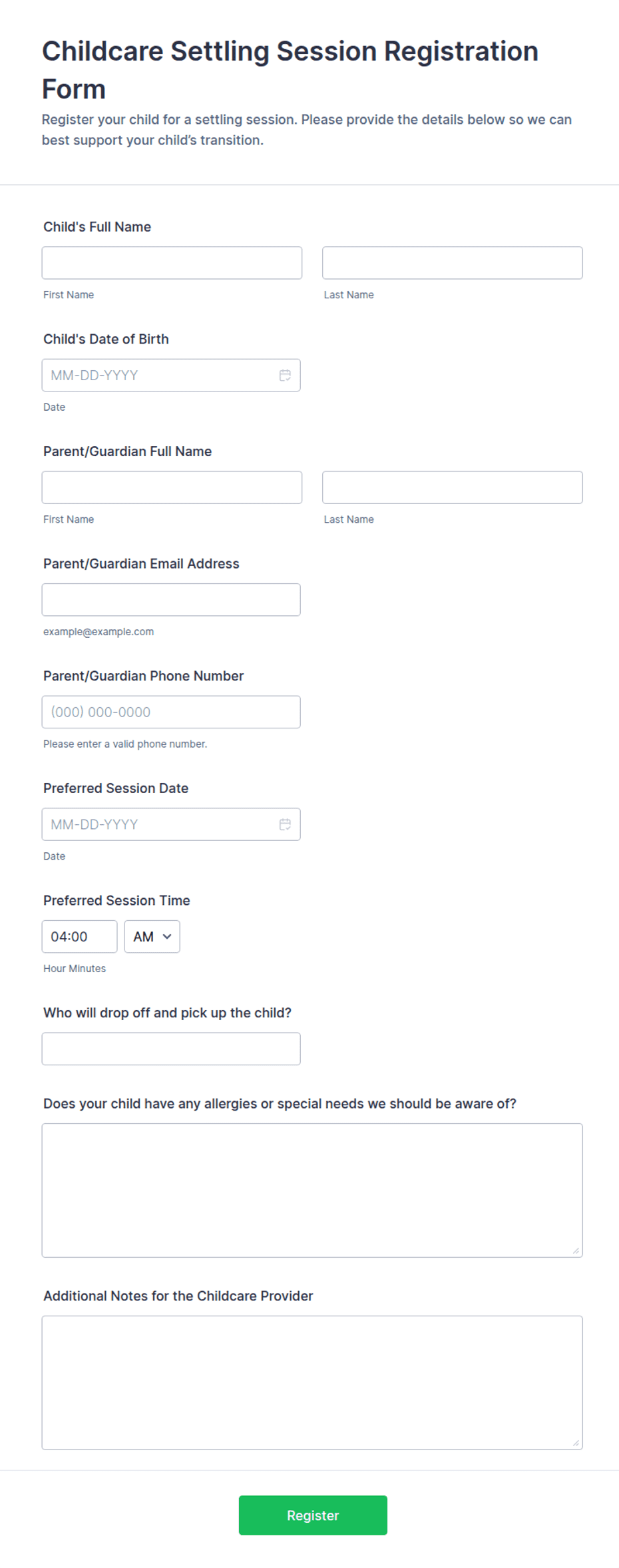Focus the child's First Name field
Screen dimensions: 619x1568
pos(172,263)
